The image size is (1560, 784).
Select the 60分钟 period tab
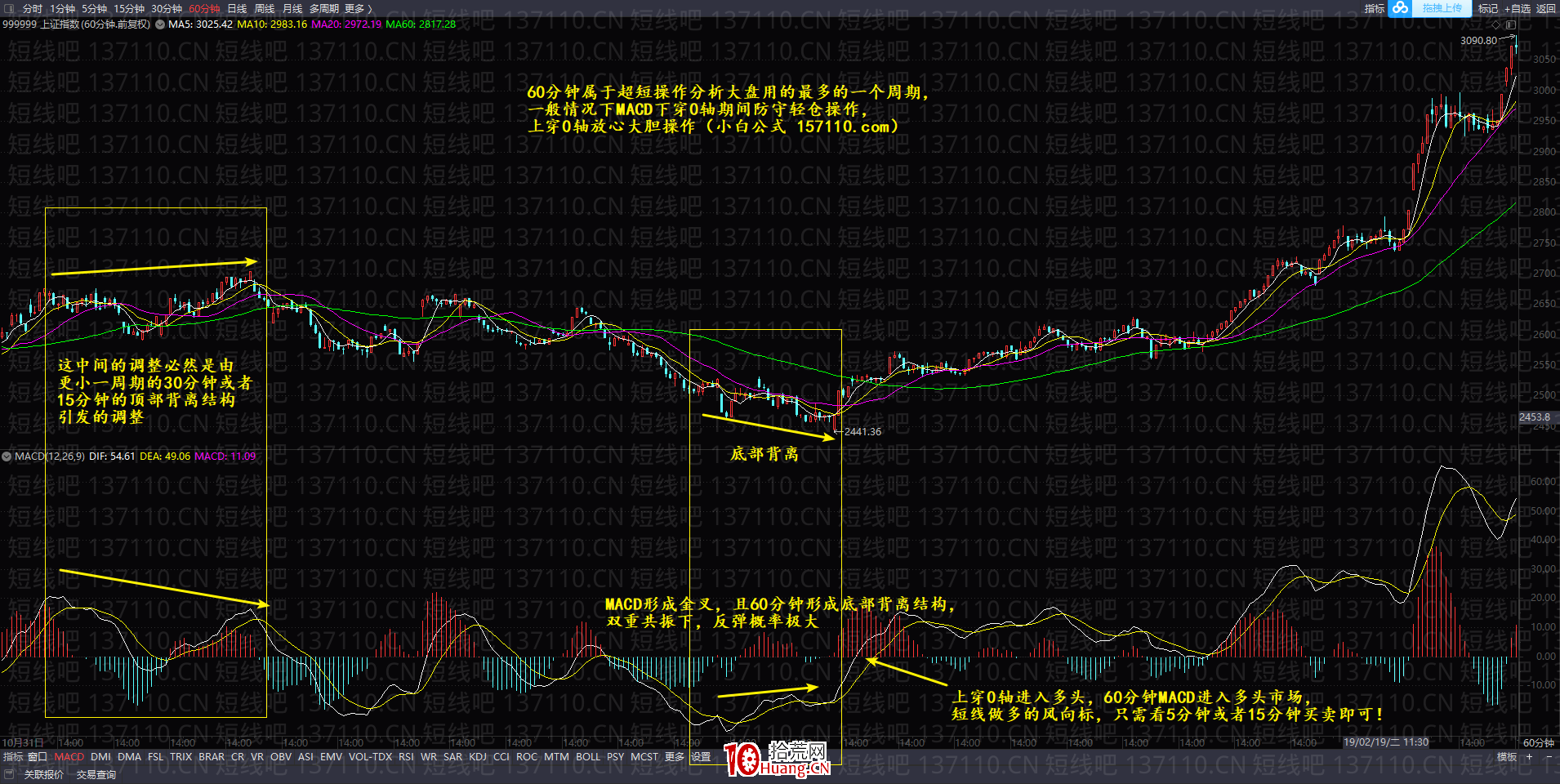[x=204, y=8]
